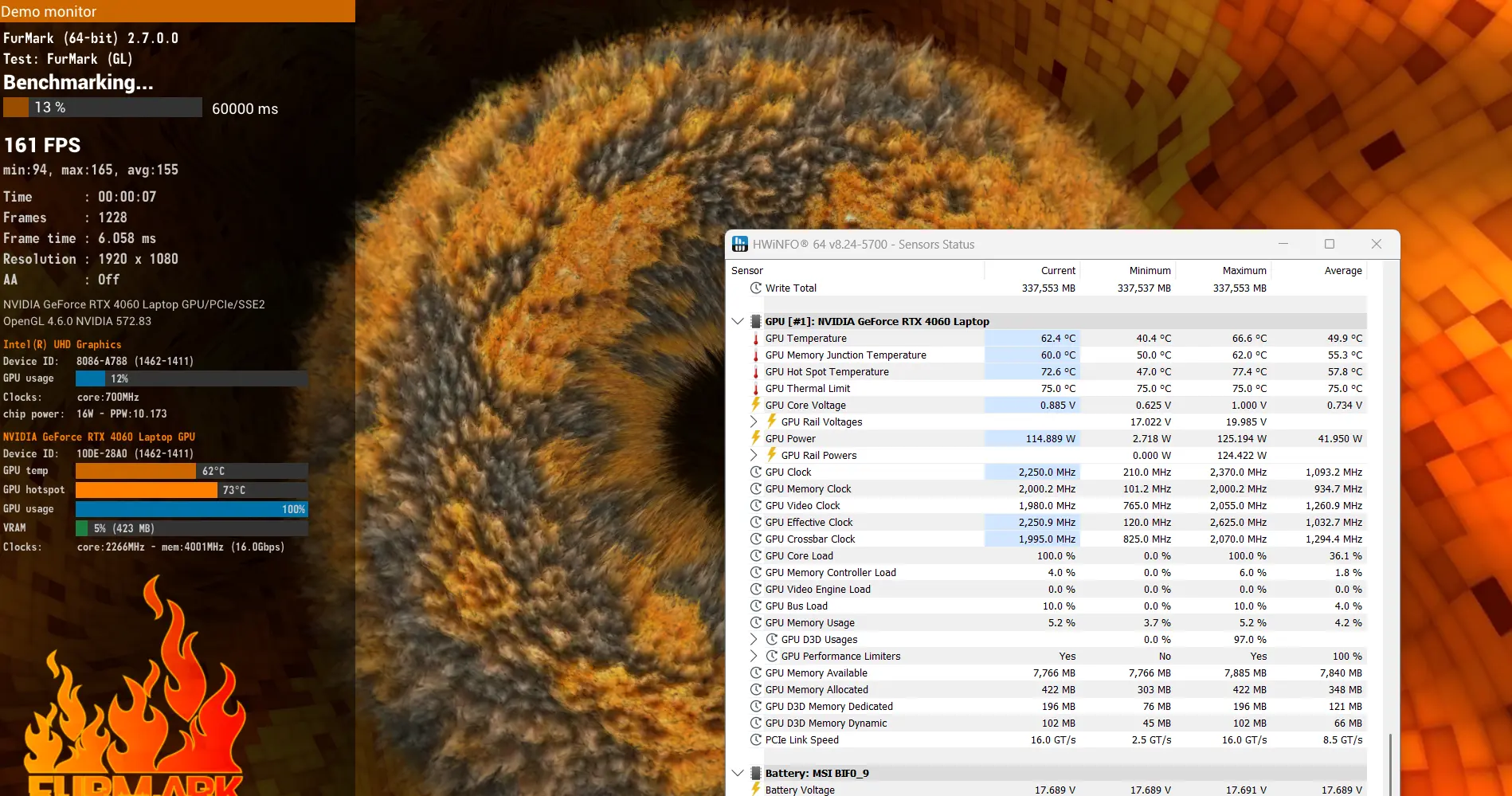Click the GPU Effective Clock maximum value 2,625.0 MHz
This screenshot has width=1512, height=796.
click(x=1238, y=522)
